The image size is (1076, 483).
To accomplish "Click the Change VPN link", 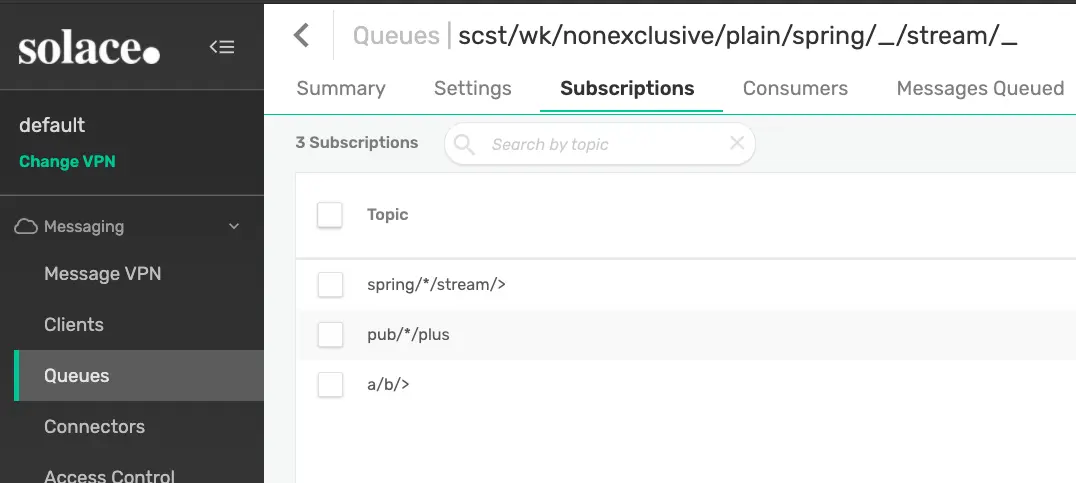I will [67, 161].
